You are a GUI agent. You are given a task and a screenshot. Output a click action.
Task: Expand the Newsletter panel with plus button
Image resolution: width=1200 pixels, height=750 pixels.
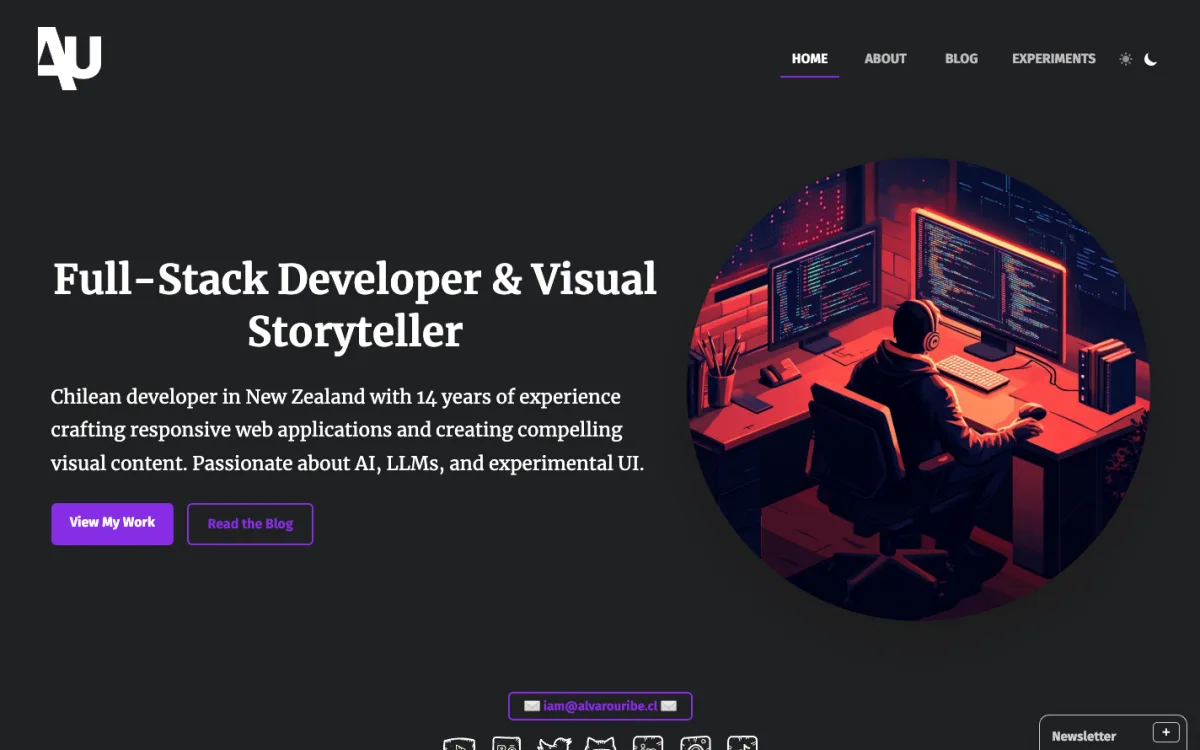1166,732
